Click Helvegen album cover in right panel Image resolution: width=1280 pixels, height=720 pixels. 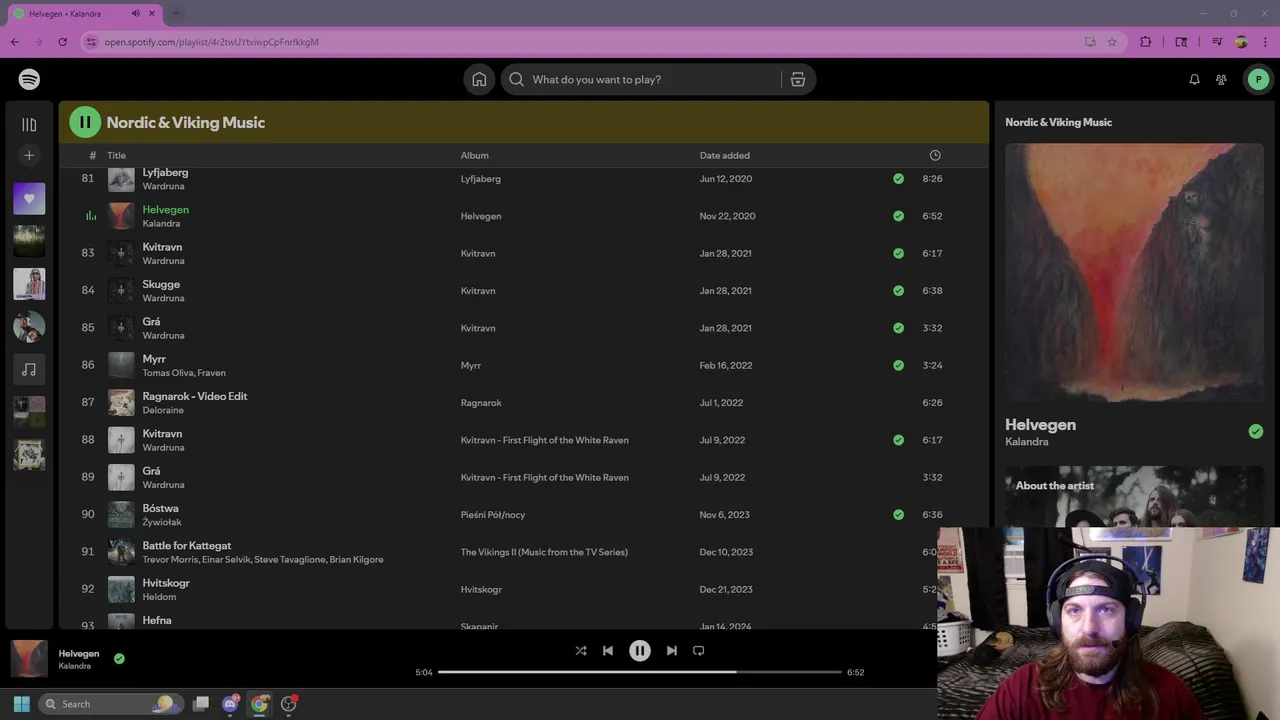click(1134, 273)
